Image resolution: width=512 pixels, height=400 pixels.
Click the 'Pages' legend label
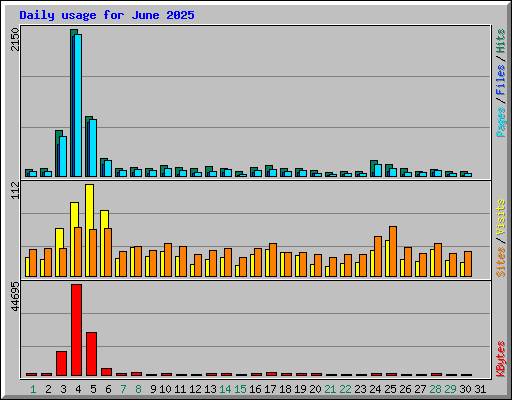point(501,122)
